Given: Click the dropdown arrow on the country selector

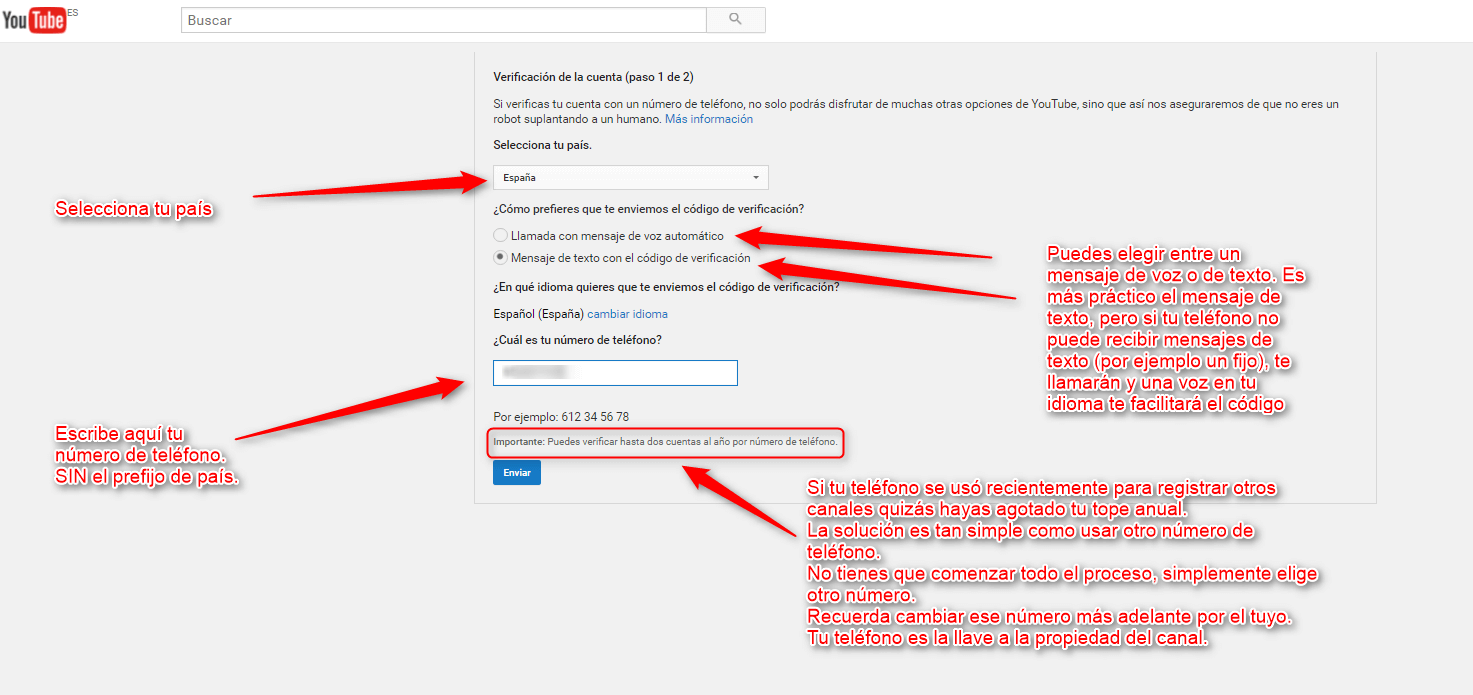Looking at the screenshot, I should tap(757, 177).
